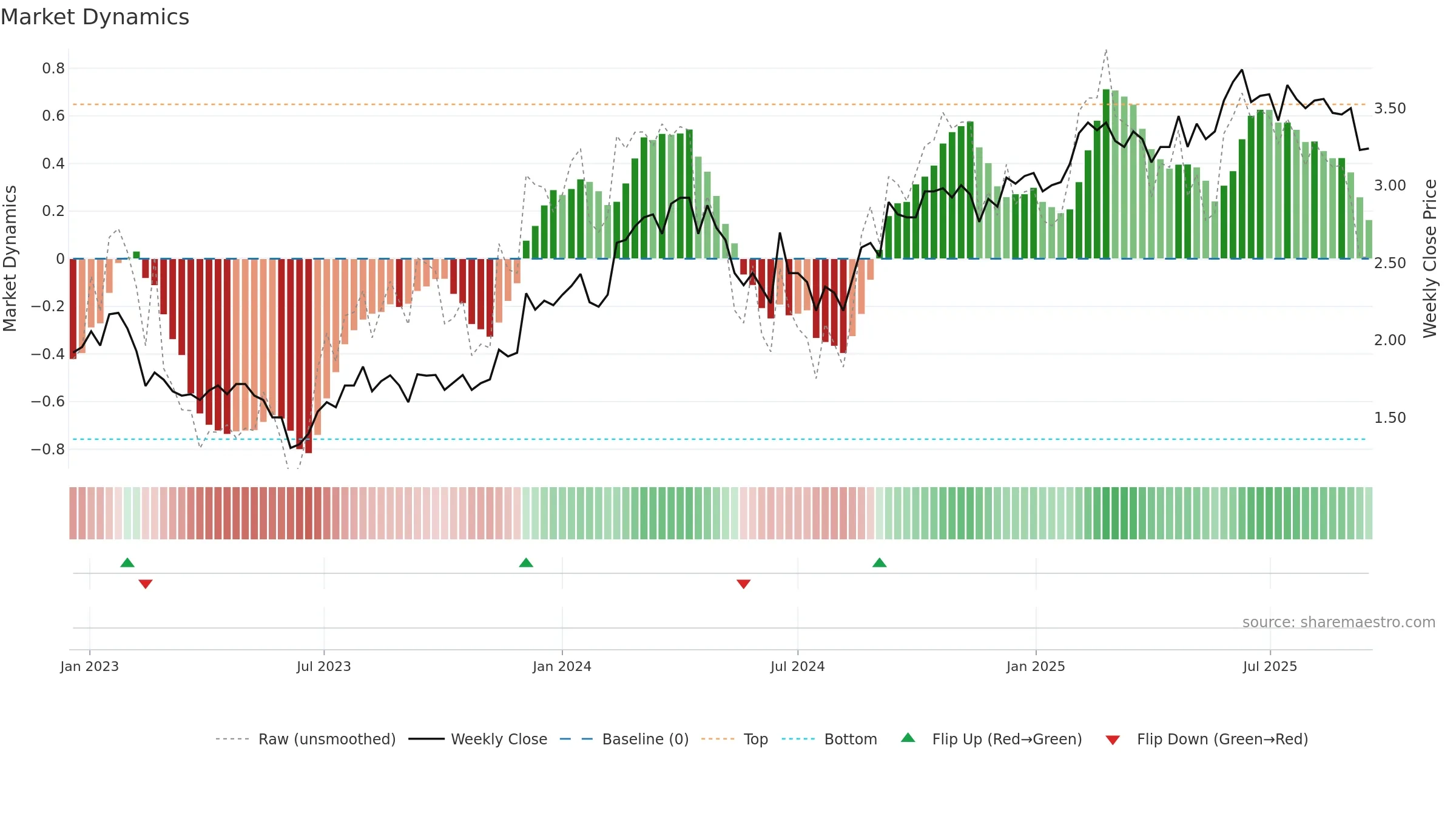Viewport: 1456px width, 819px height.
Task: Click the red flip-down marker after Jan 2023
Action: coord(146,584)
